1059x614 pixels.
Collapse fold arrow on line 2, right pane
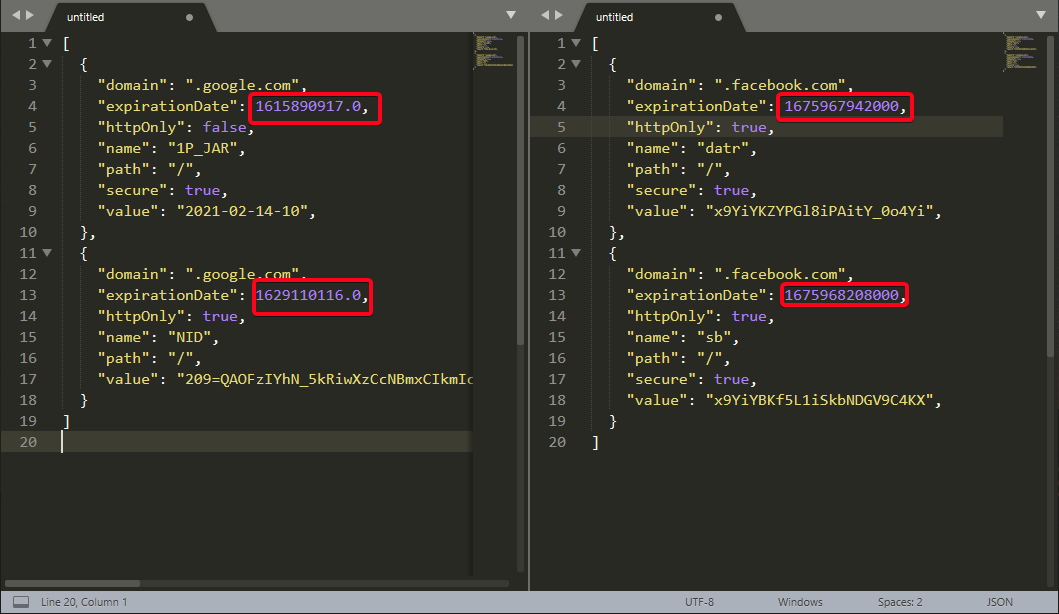click(576, 64)
